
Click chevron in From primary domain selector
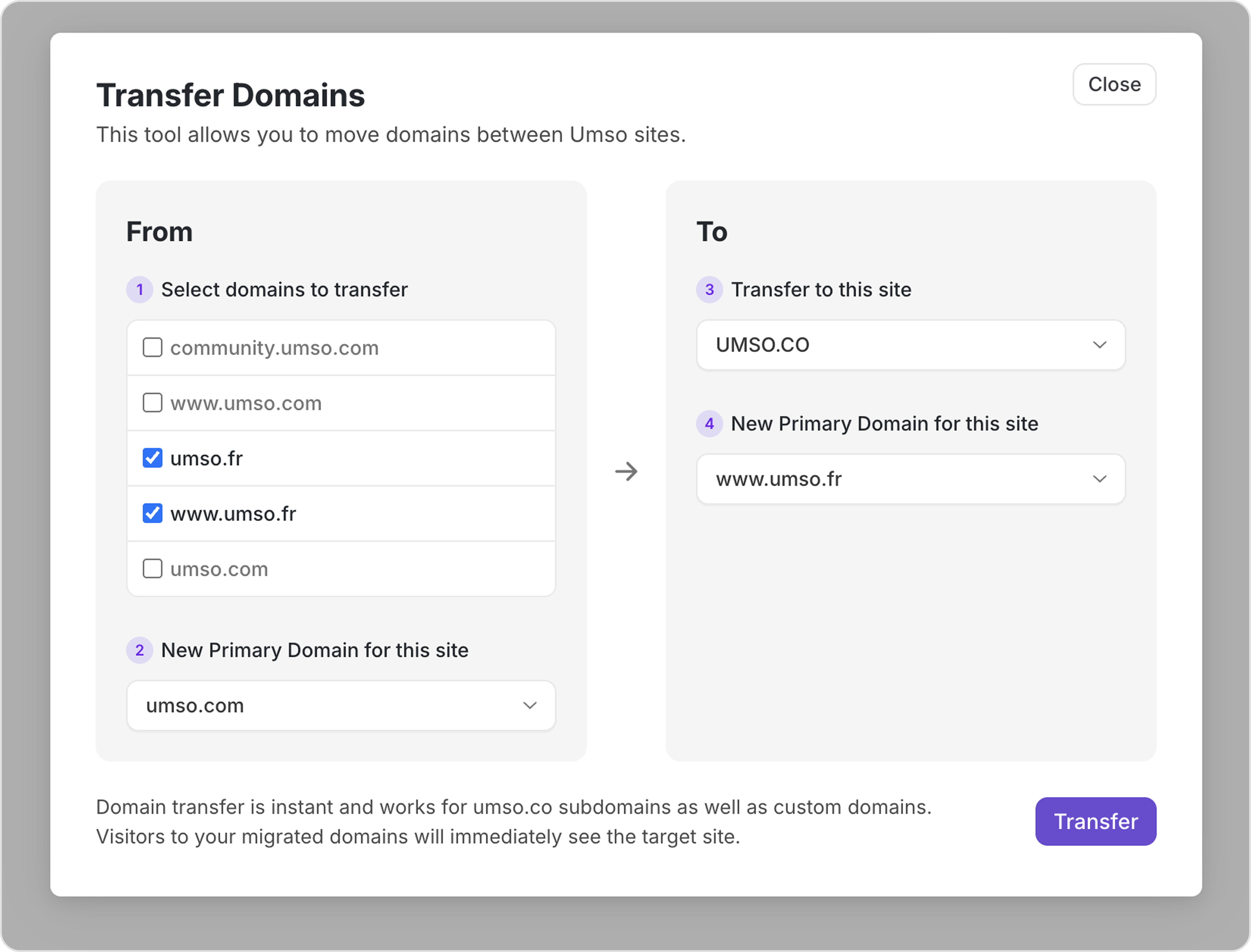(x=530, y=706)
